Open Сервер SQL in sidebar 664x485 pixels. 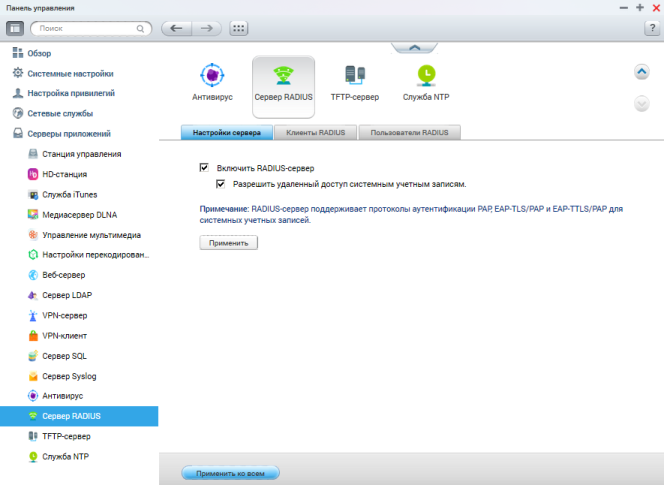(57, 356)
